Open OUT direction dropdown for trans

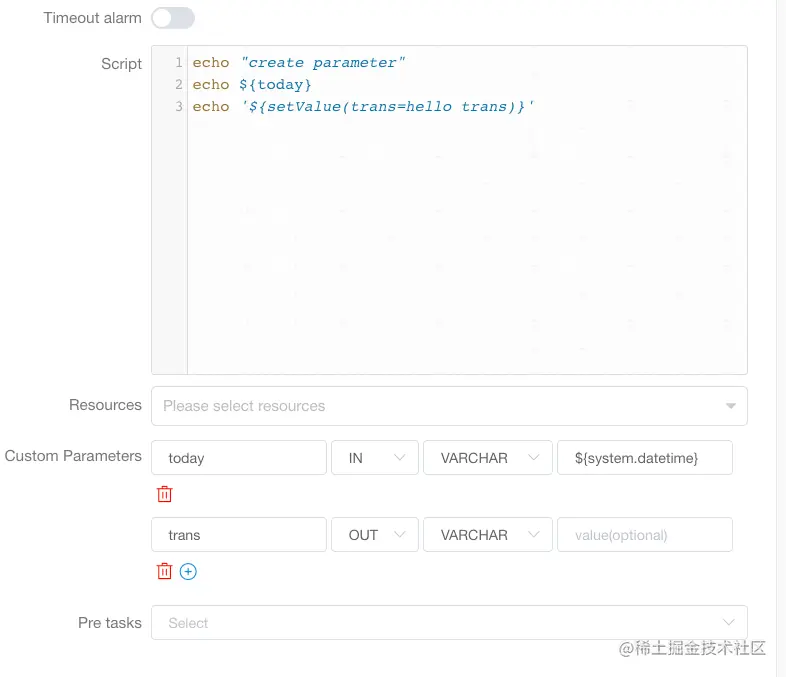(x=375, y=535)
